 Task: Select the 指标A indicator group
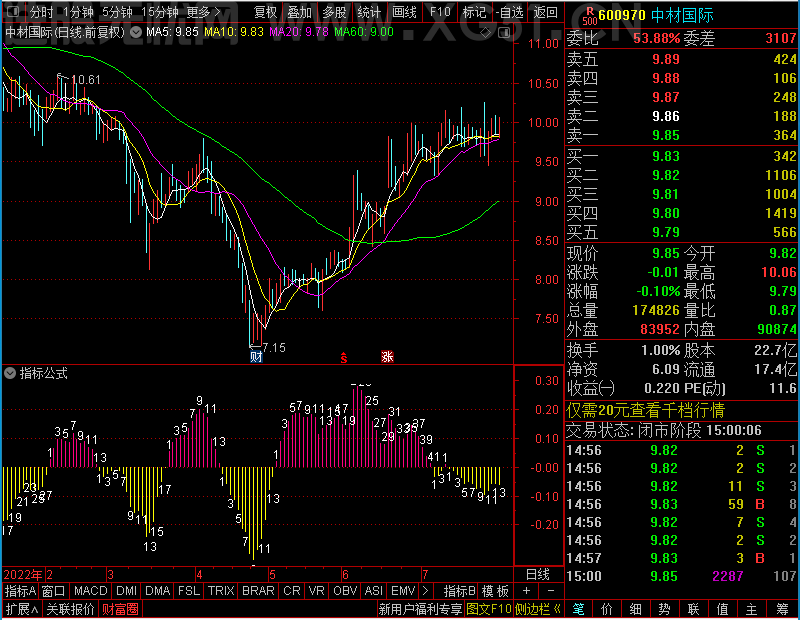pos(20,591)
